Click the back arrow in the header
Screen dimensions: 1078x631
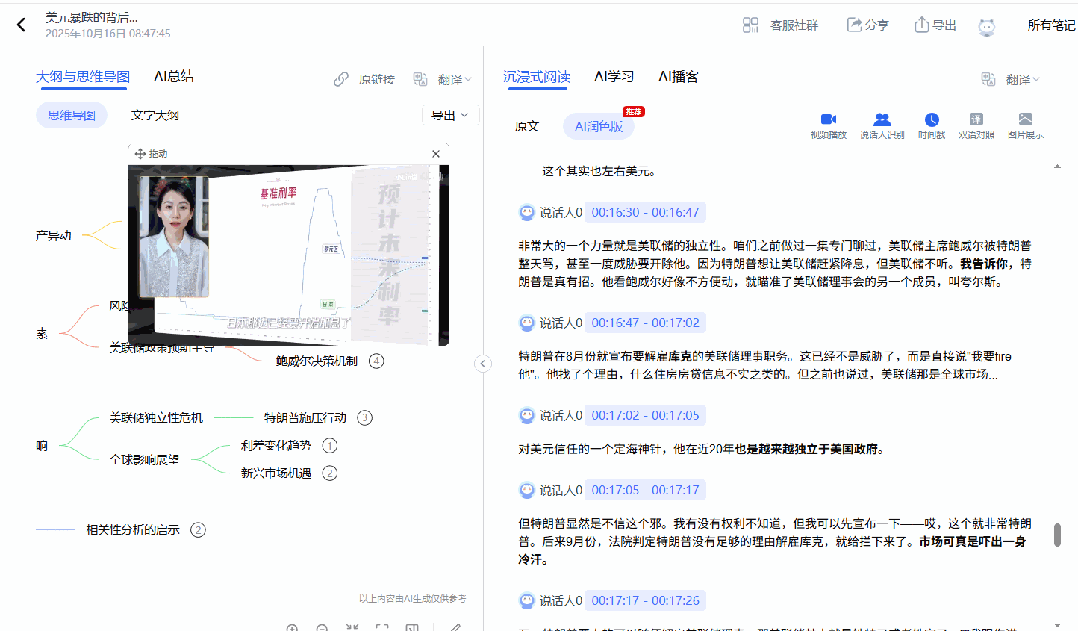(x=21, y=25)
